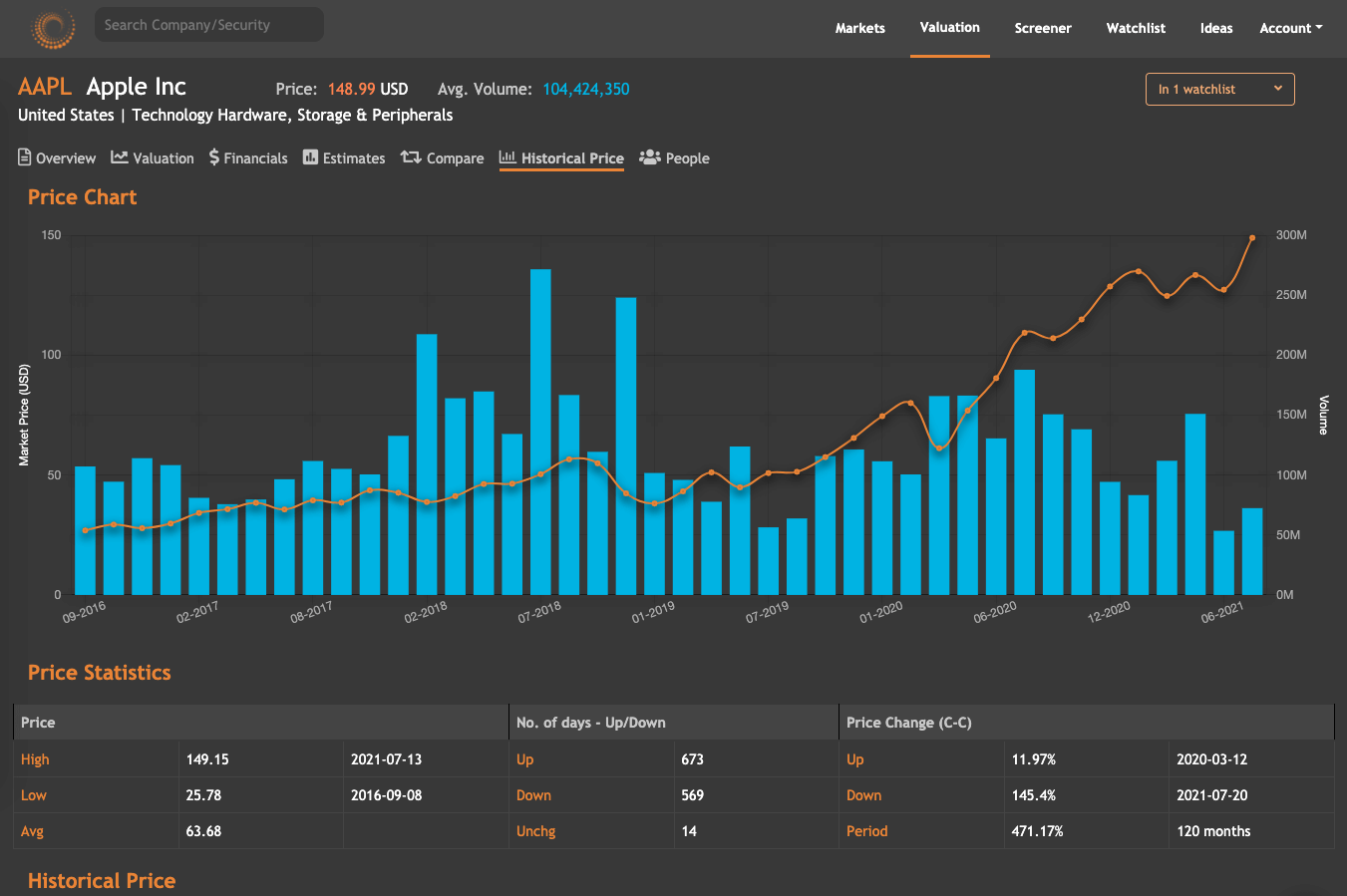Click Technology Hardware, Storage & Peripherals text
Screen dimensions: 1347x896
tap(292, 115)
